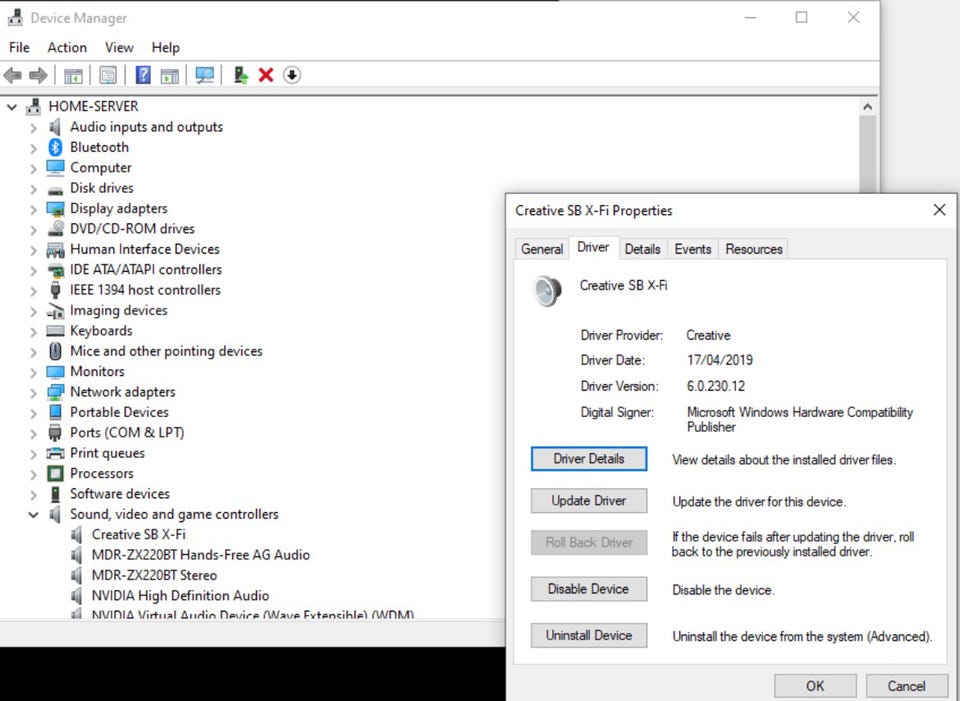Open the Help menu
Viewport: 960px width, 701px height.
coord(165,48)
